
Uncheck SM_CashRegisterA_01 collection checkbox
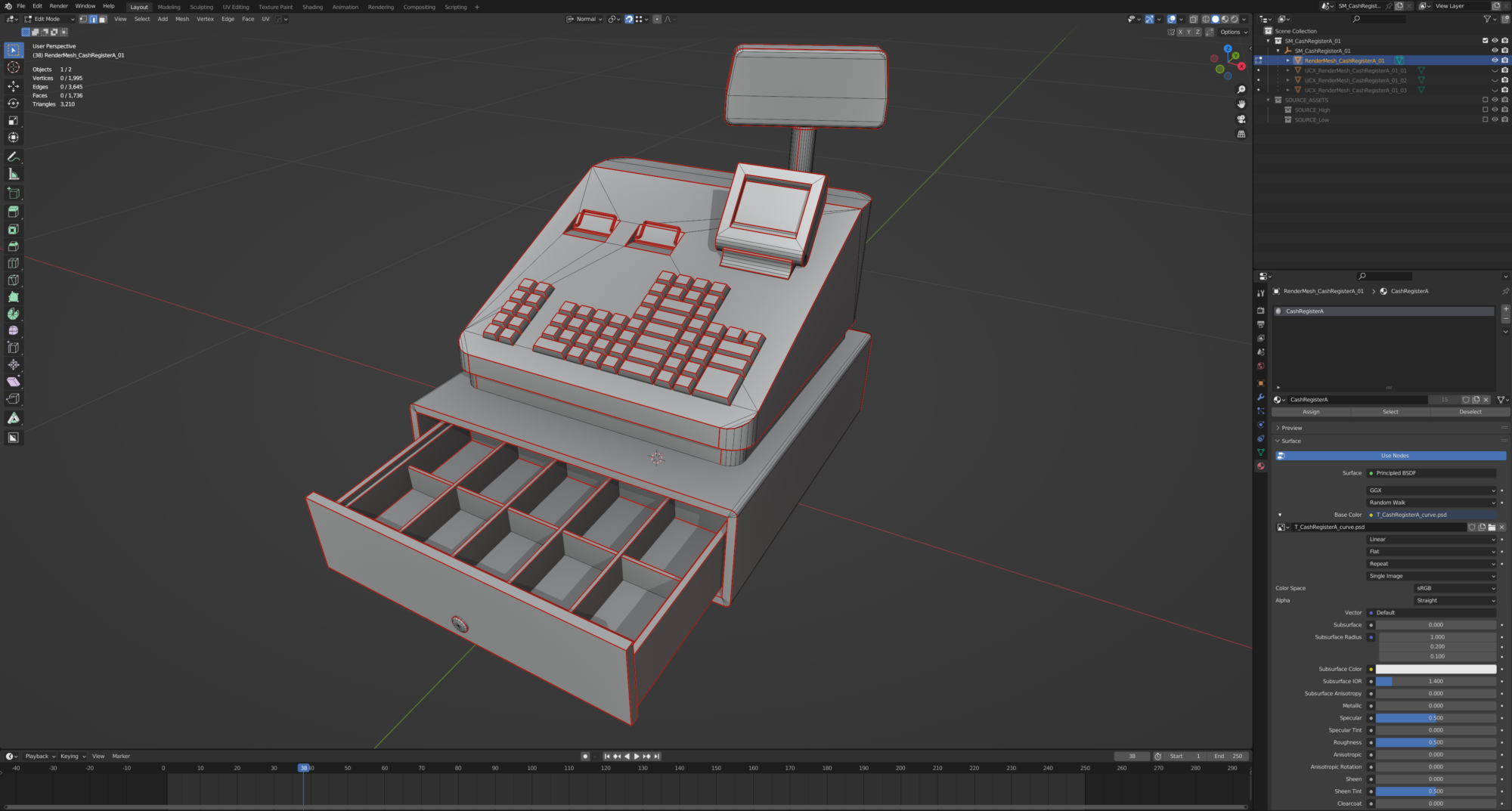tap(1485, 41)
